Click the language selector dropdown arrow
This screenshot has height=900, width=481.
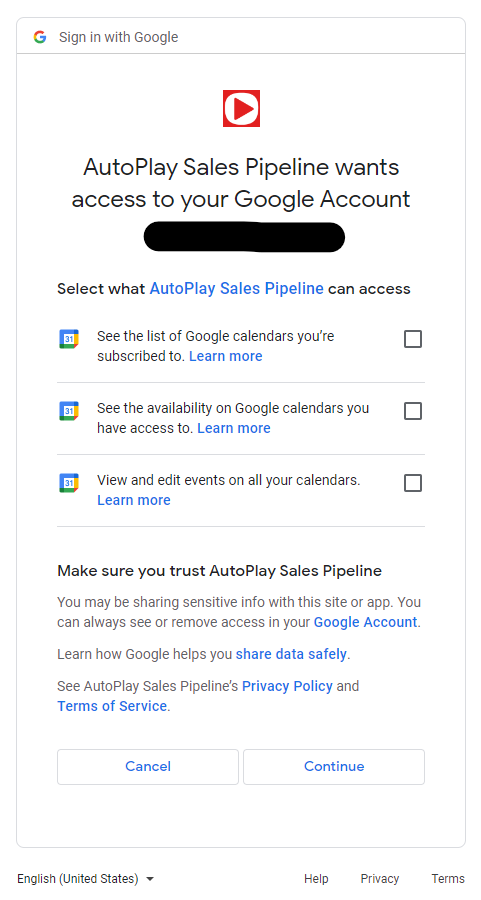click(150, 879)
